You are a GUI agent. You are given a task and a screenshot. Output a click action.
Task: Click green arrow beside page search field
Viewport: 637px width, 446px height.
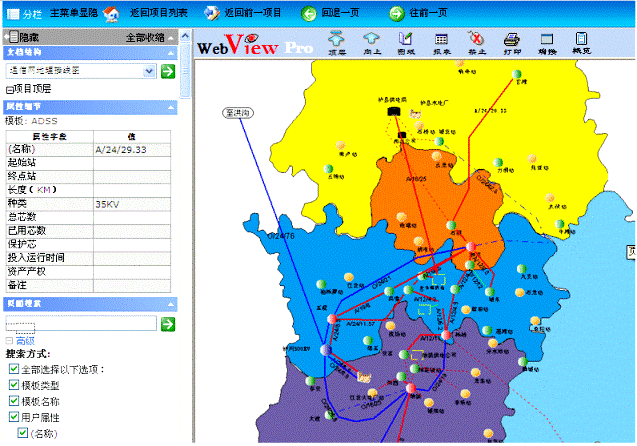[167, 323]
